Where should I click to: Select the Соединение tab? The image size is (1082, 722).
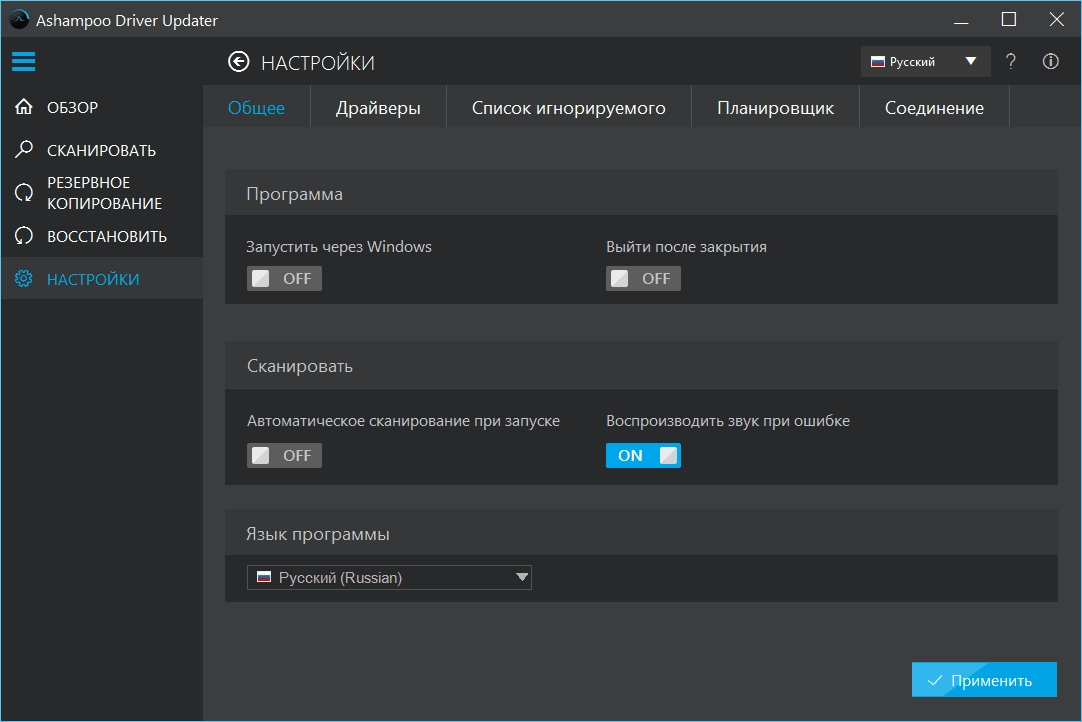934,108
